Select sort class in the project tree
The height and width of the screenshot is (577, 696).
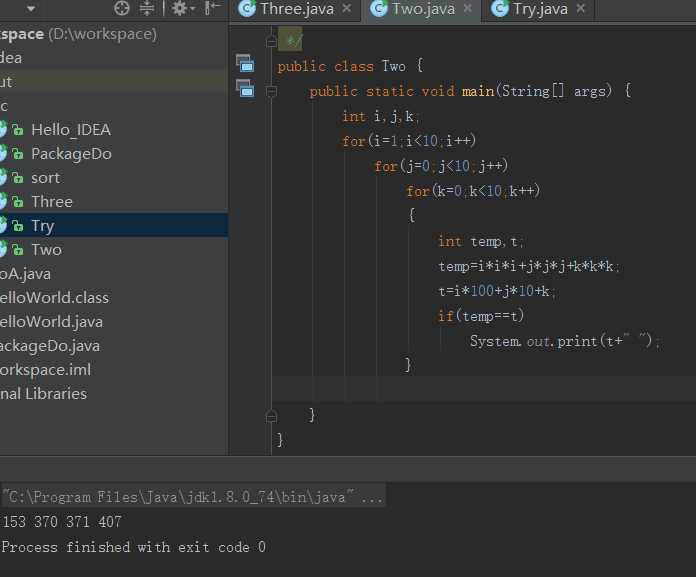45,178
